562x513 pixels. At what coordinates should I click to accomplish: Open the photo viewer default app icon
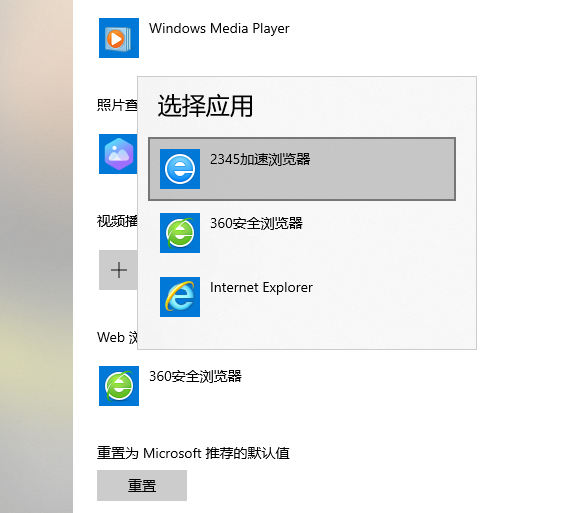[118, 154]
